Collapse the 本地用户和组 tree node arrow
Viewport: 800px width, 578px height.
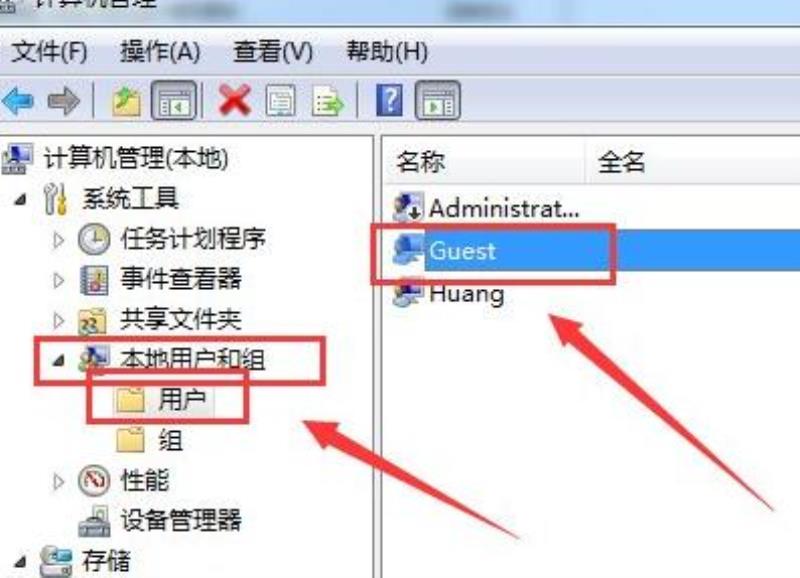tap(59, 361)
